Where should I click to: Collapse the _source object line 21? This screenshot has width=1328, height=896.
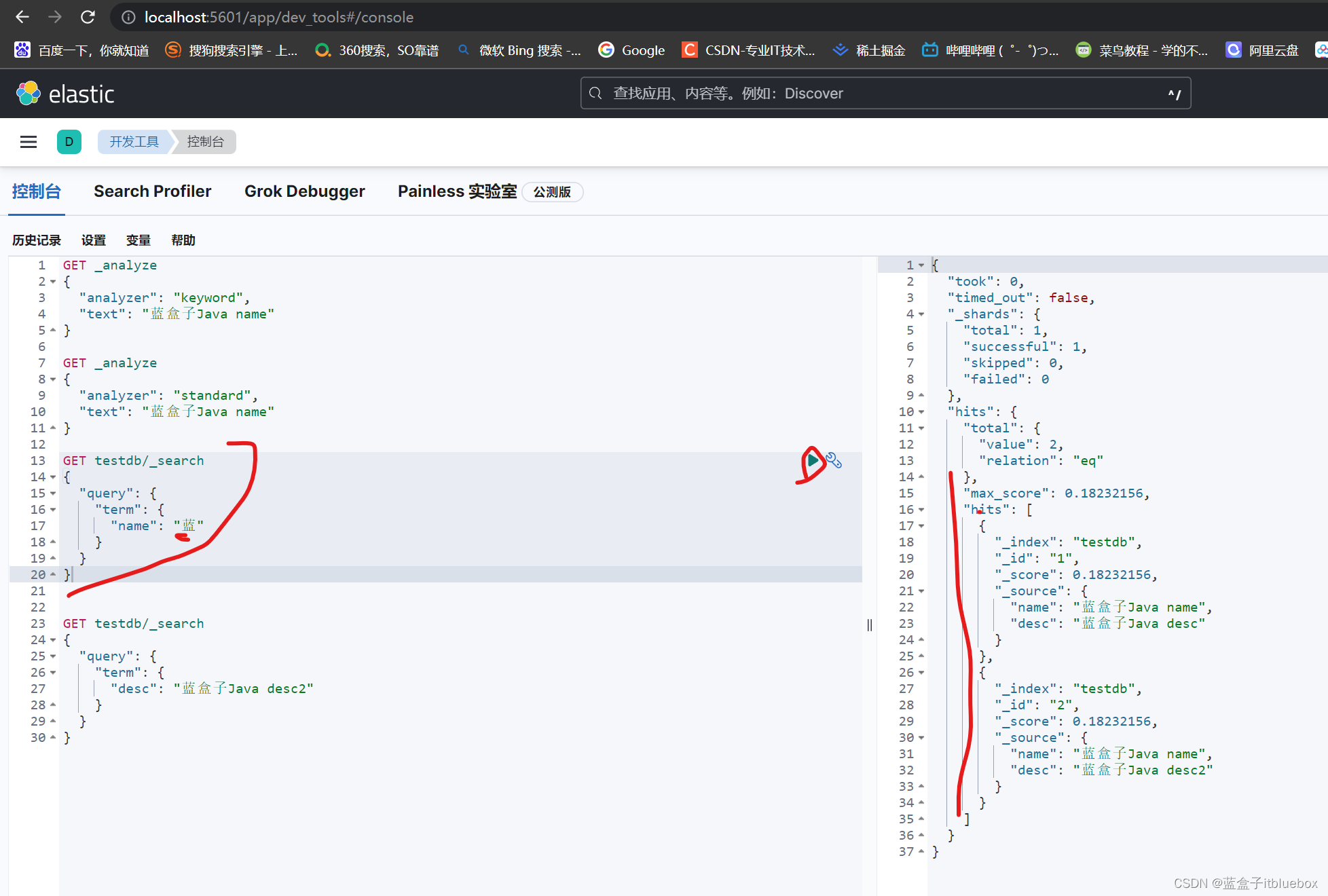(922, 590)
